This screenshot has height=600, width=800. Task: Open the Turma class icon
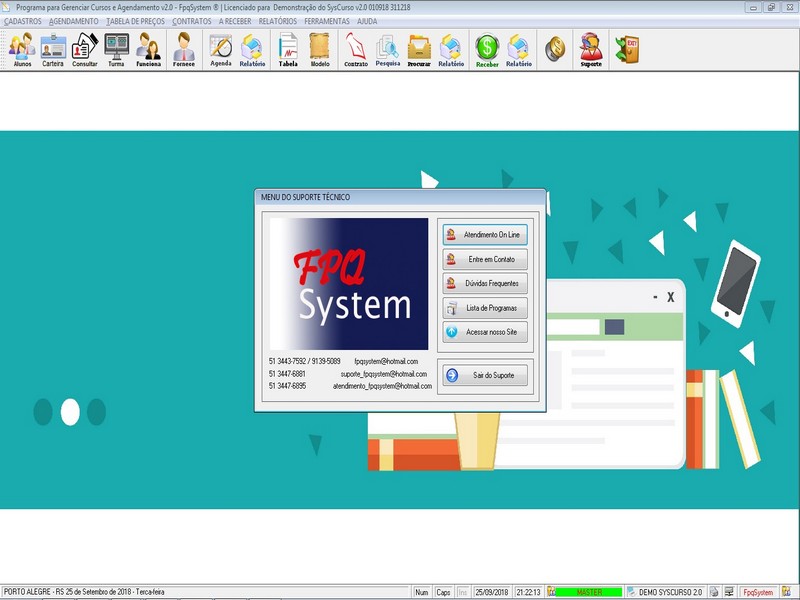[116, 50]
